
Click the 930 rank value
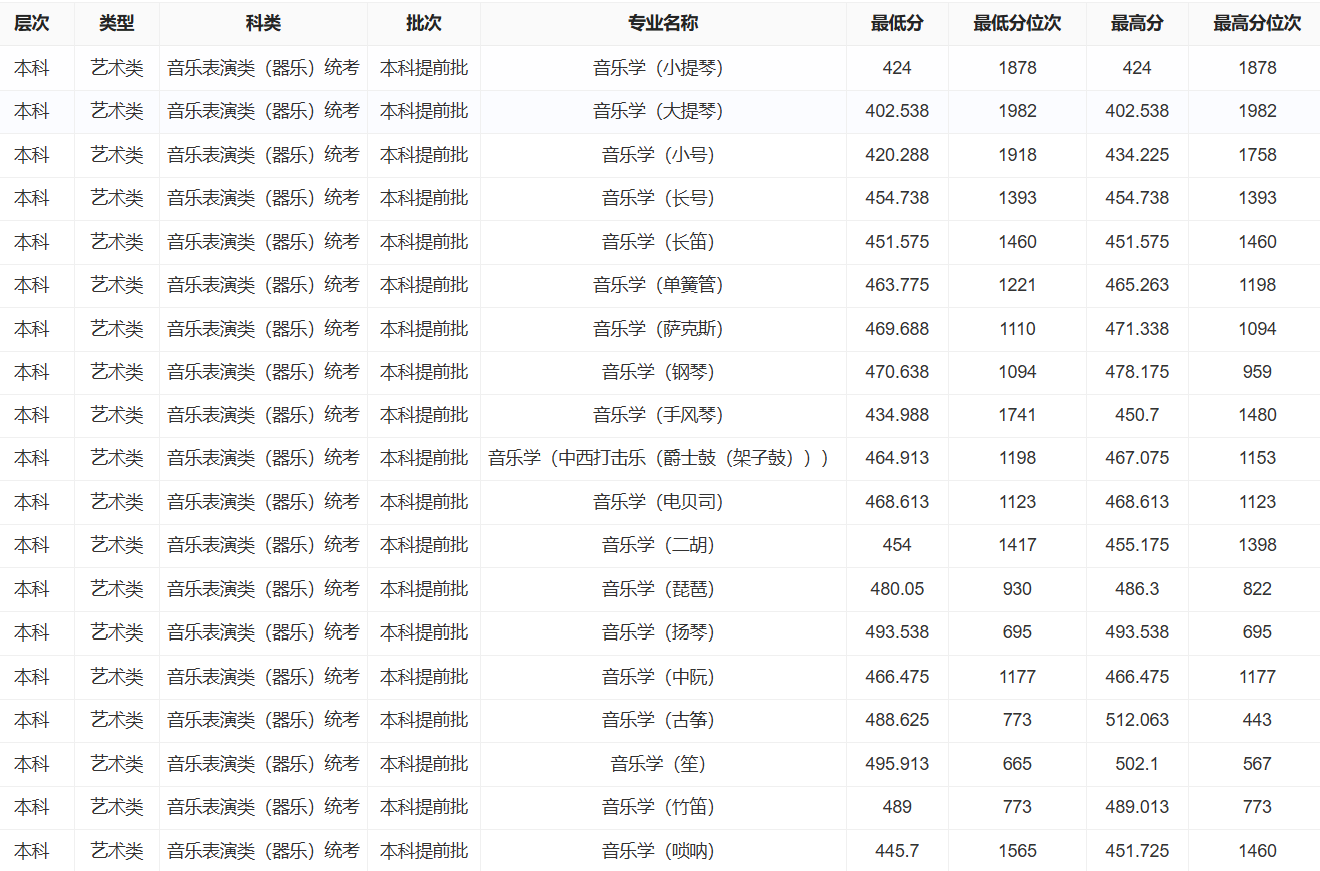click(x=1017, y=589)
